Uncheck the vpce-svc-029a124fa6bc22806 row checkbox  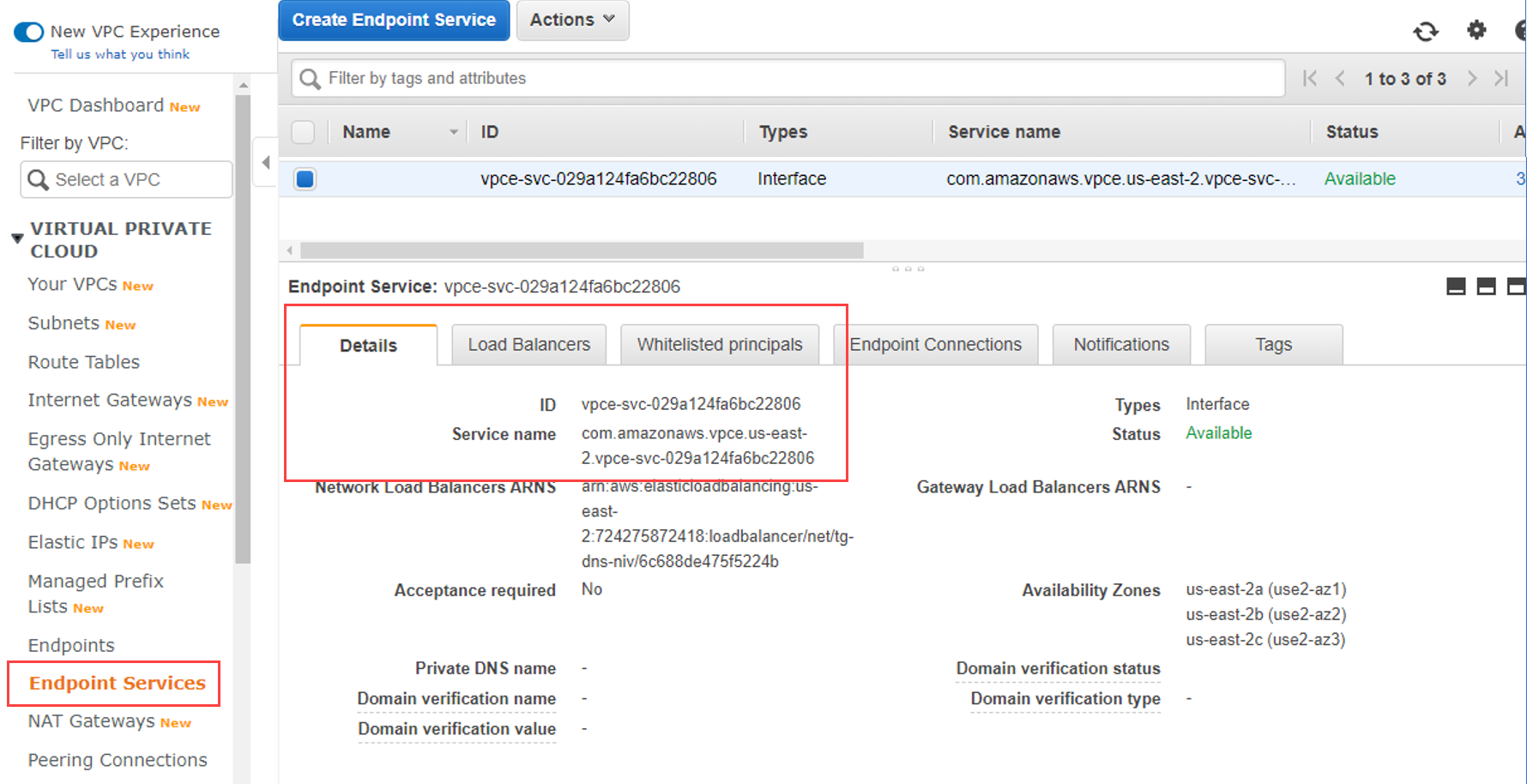[305, 178]
